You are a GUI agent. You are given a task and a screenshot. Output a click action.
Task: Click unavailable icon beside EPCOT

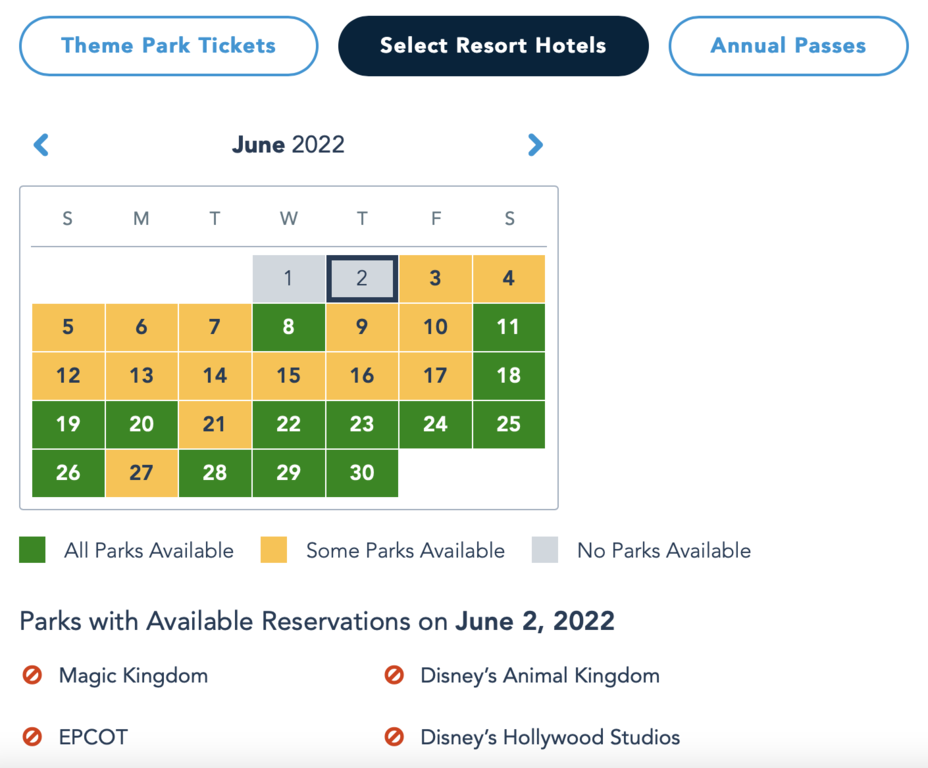[x=32, y=737]
